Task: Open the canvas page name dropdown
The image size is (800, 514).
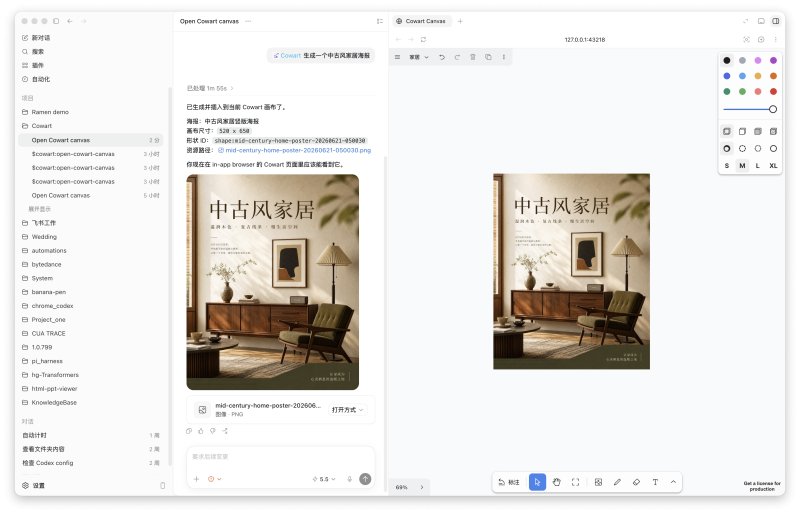Action: click(x=419, y=57)
